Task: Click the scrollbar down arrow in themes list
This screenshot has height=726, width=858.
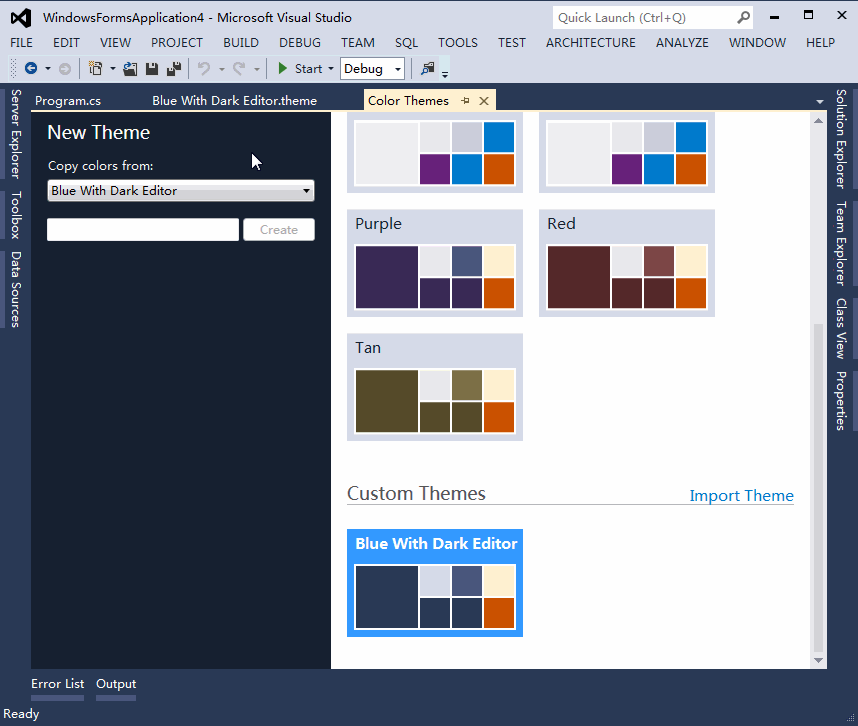Action: 819,660
